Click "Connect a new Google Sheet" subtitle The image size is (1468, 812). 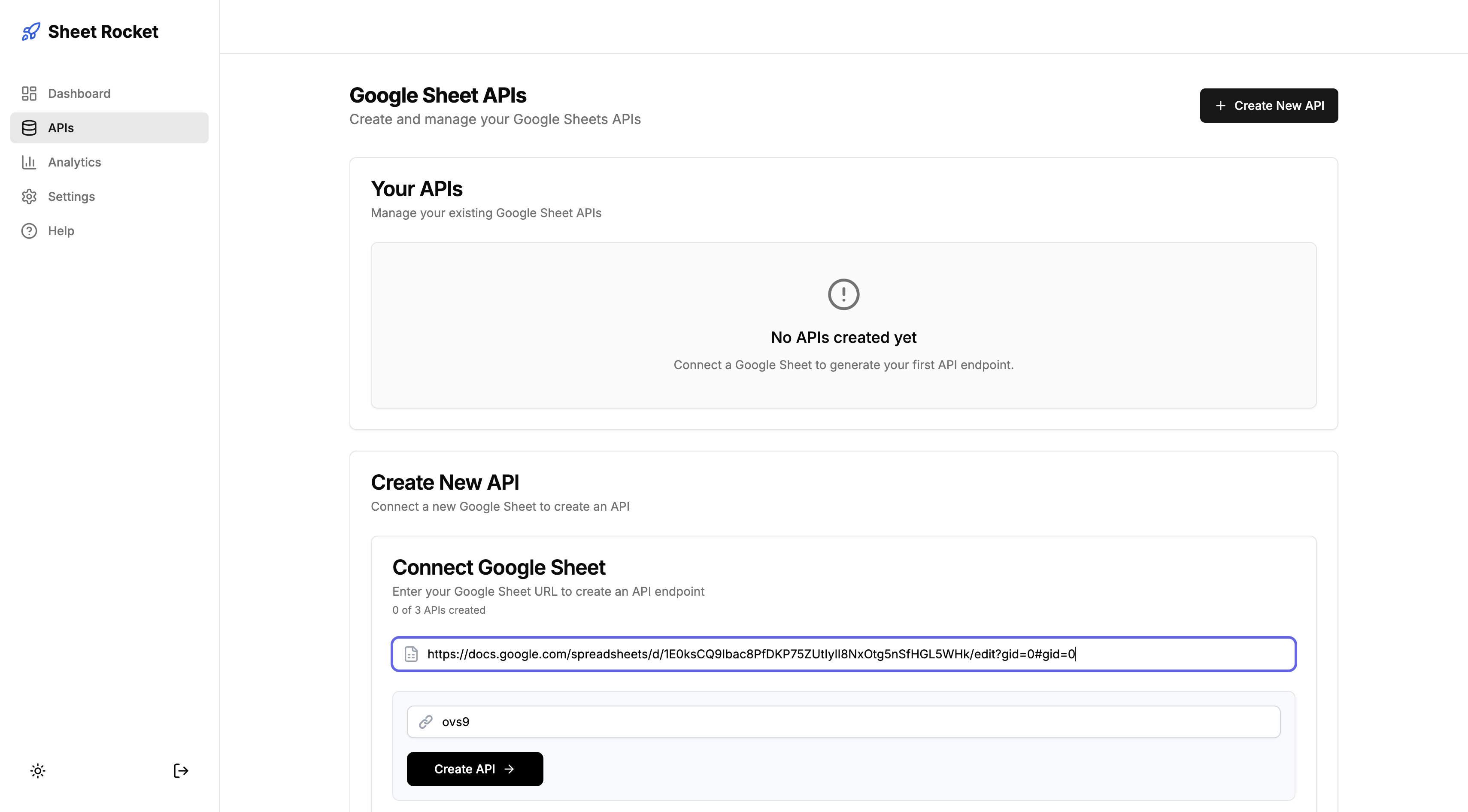point(500,506)
